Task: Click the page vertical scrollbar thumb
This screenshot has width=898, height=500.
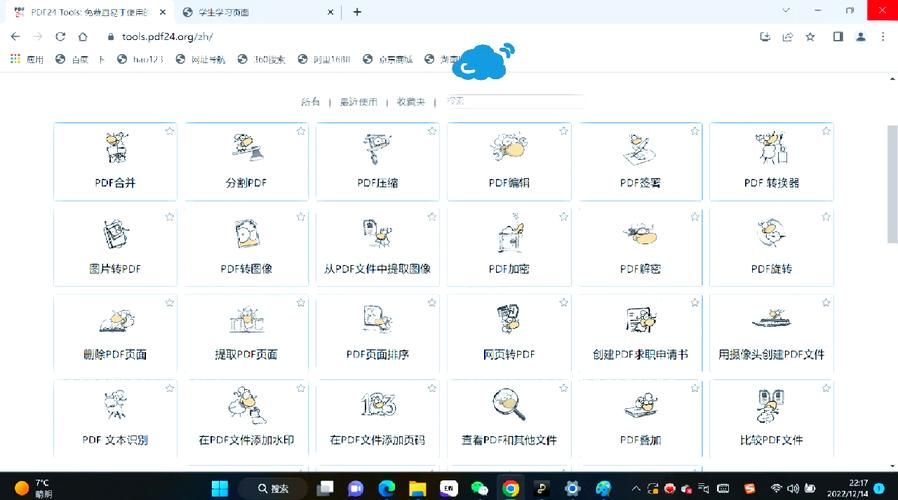Action: pos(892,183)
